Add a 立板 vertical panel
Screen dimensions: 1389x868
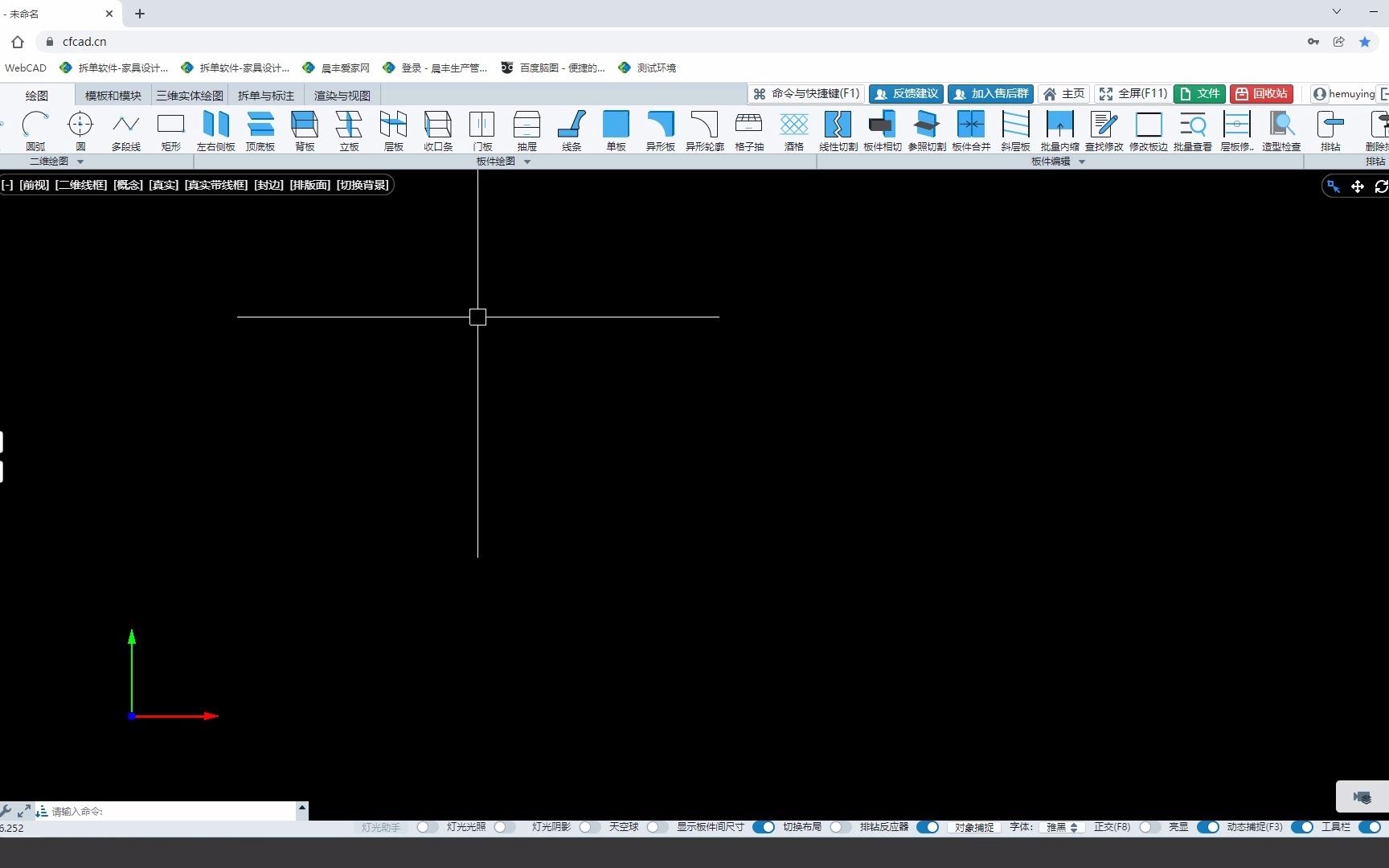(349, 130)
